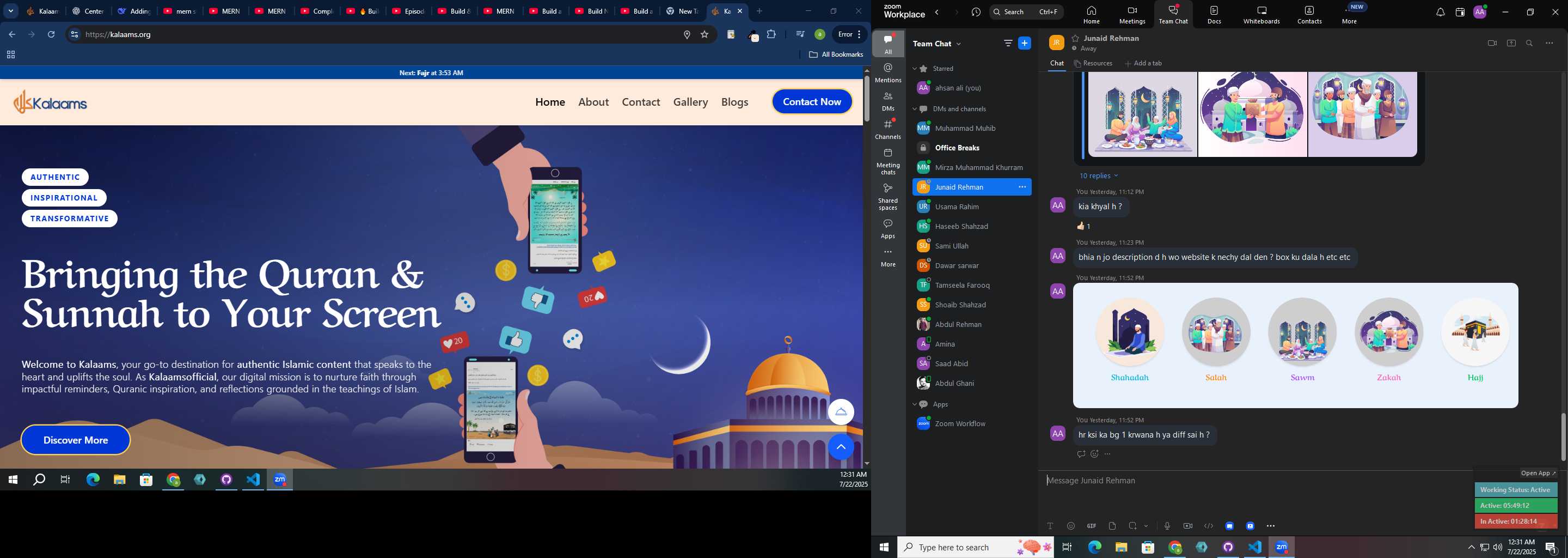Select the DMs sidebar item
The image size is (1568, 558).
[888, 102]
